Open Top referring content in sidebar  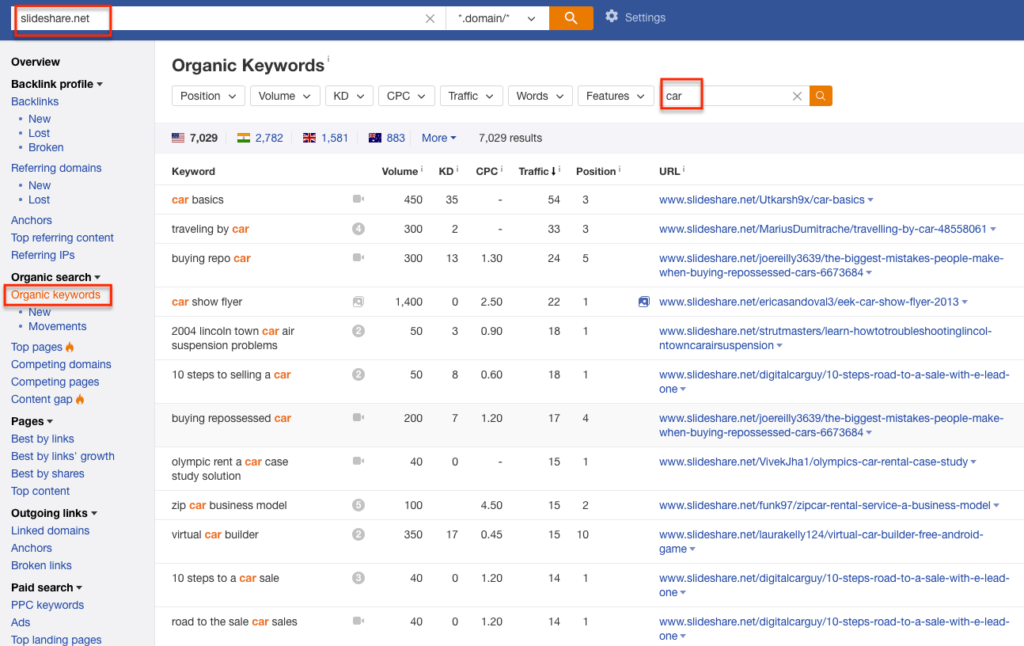[x=62, y=238]
